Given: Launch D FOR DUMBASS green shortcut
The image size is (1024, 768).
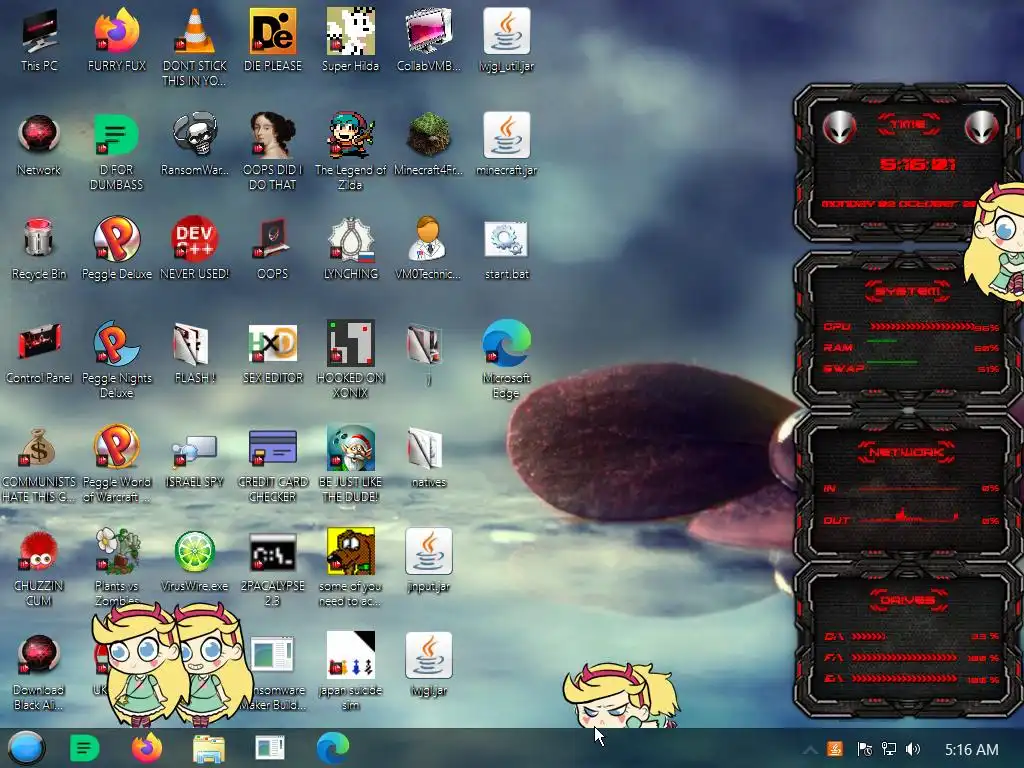Looking at the screenshot, I should pyautogui.click(x=117, y=152).
